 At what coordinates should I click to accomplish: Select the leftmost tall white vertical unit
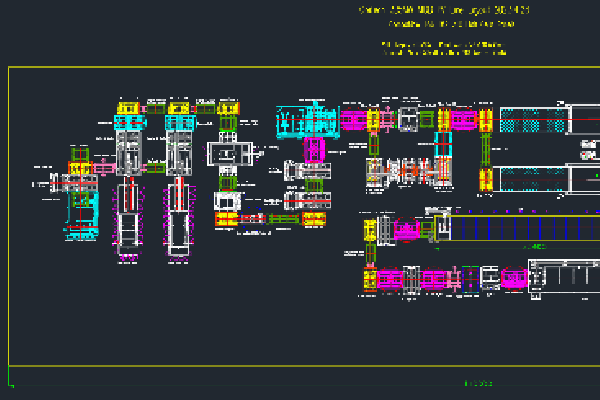click(129, 215)
